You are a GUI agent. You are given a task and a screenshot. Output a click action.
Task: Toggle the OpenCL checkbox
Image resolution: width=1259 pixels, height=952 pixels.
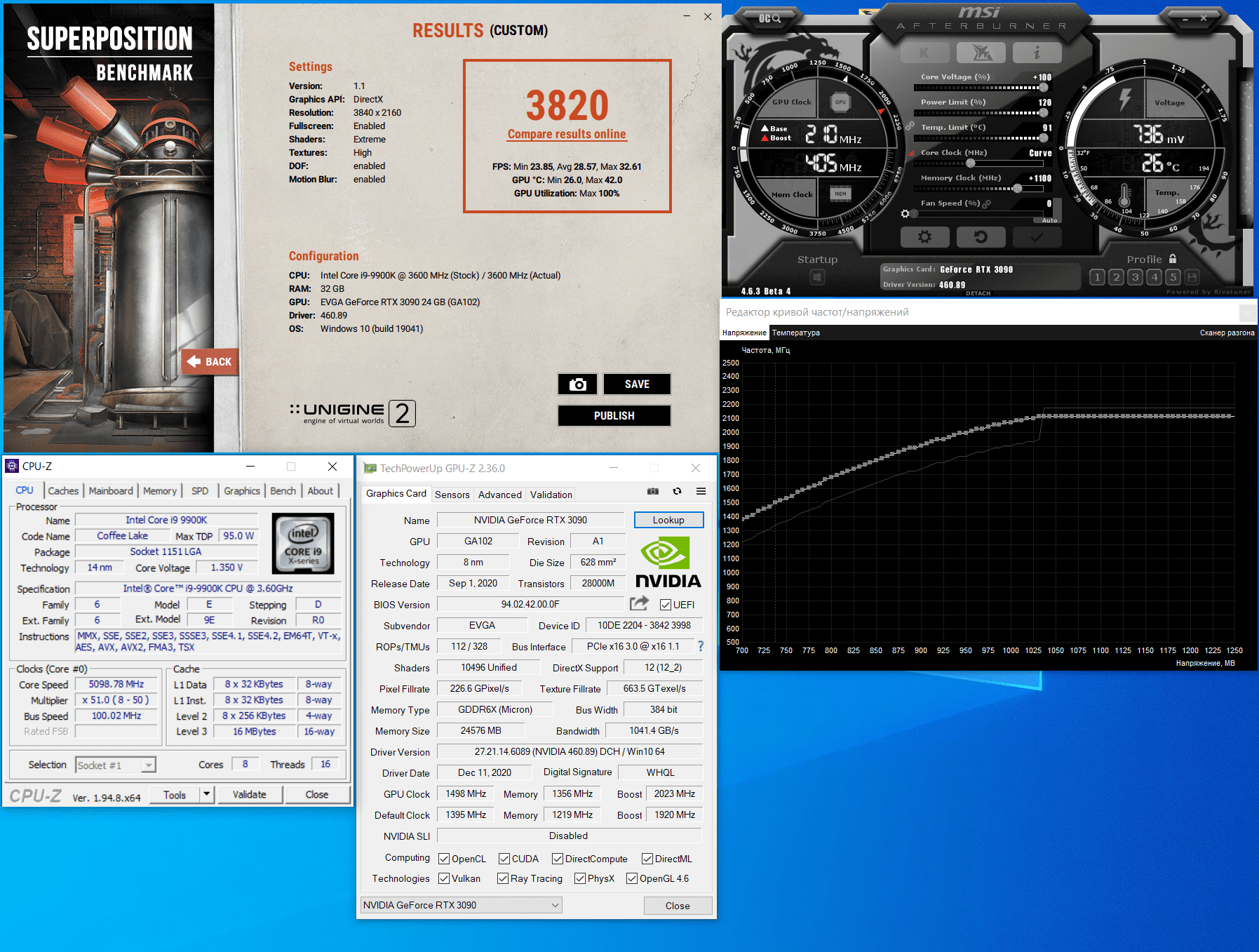pos(444,859)
